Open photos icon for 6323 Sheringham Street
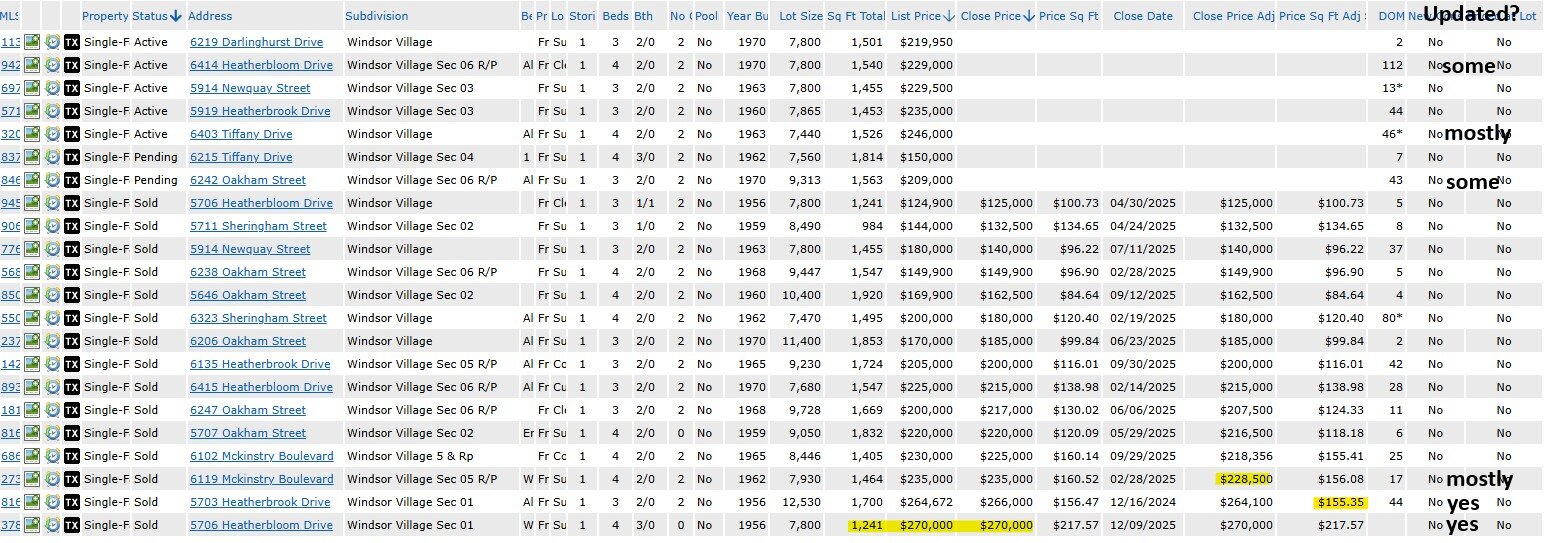 [x=32, y=318]
